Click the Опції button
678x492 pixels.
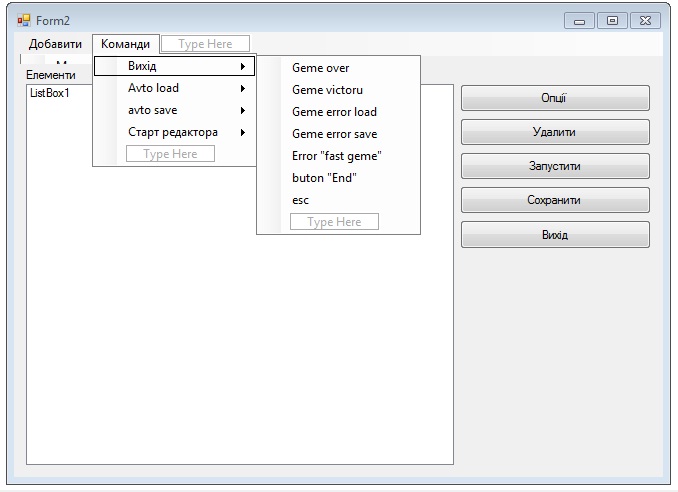[x=555, y=98]
